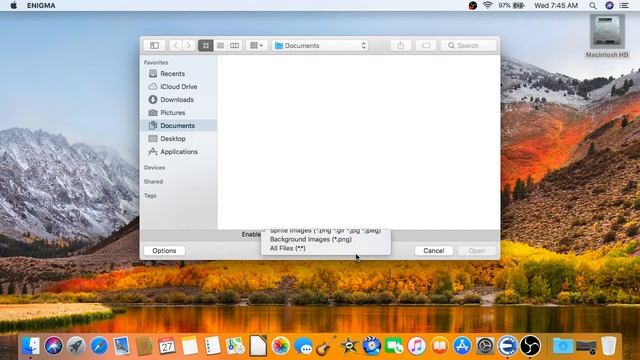Click the Share toolbar button
The image size is (640, 360).
point(400,45)
